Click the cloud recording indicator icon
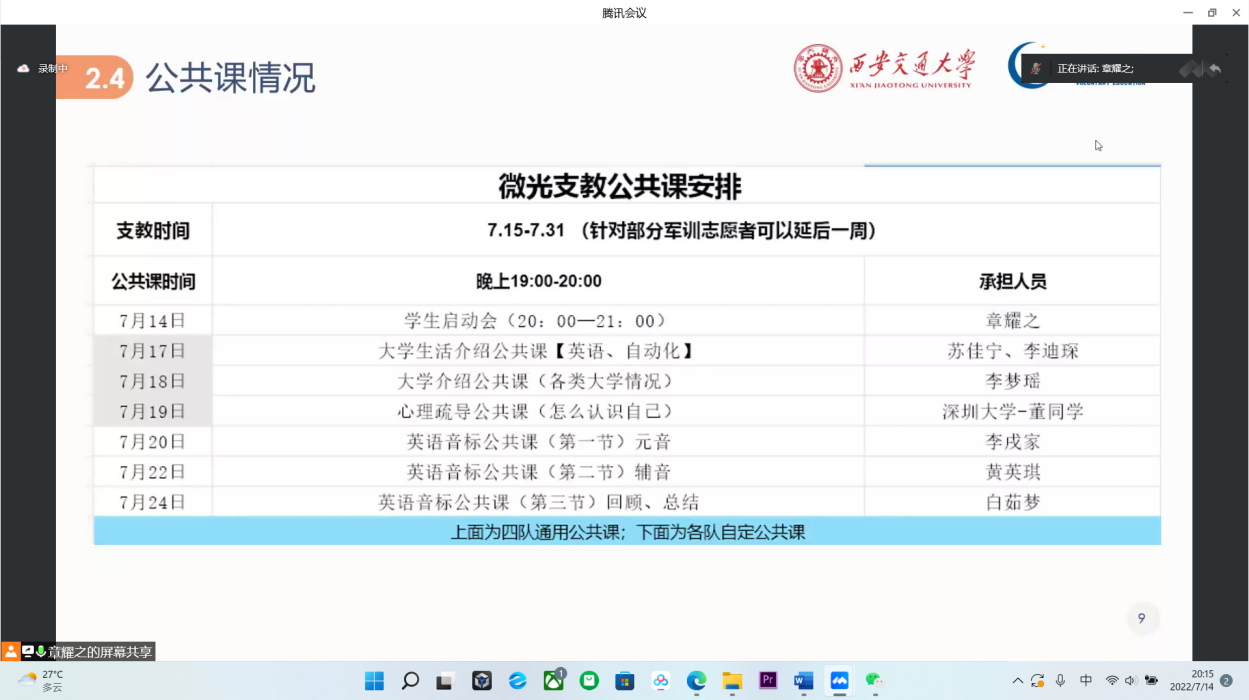Image resolution: width=1249 pixels, height=700 pixels. click(x=24, y=68)
